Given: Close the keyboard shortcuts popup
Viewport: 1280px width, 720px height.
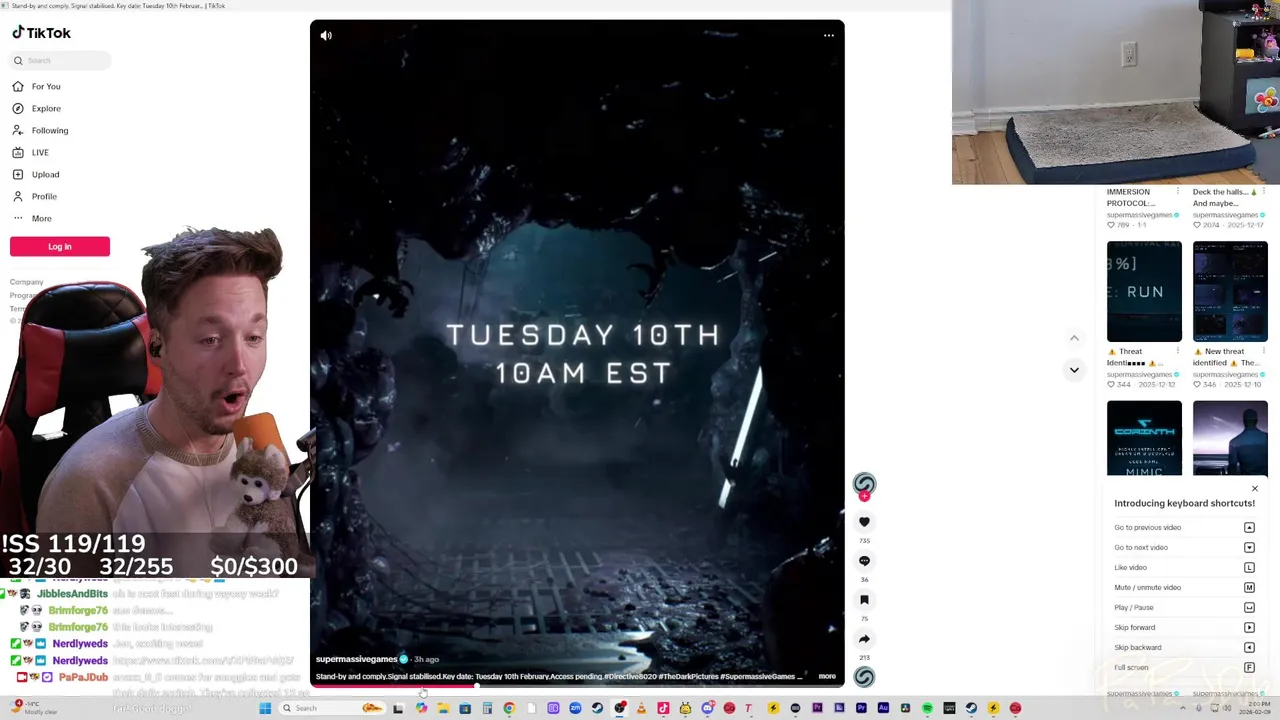Looking at the screenshot, I should (1255, 489).
